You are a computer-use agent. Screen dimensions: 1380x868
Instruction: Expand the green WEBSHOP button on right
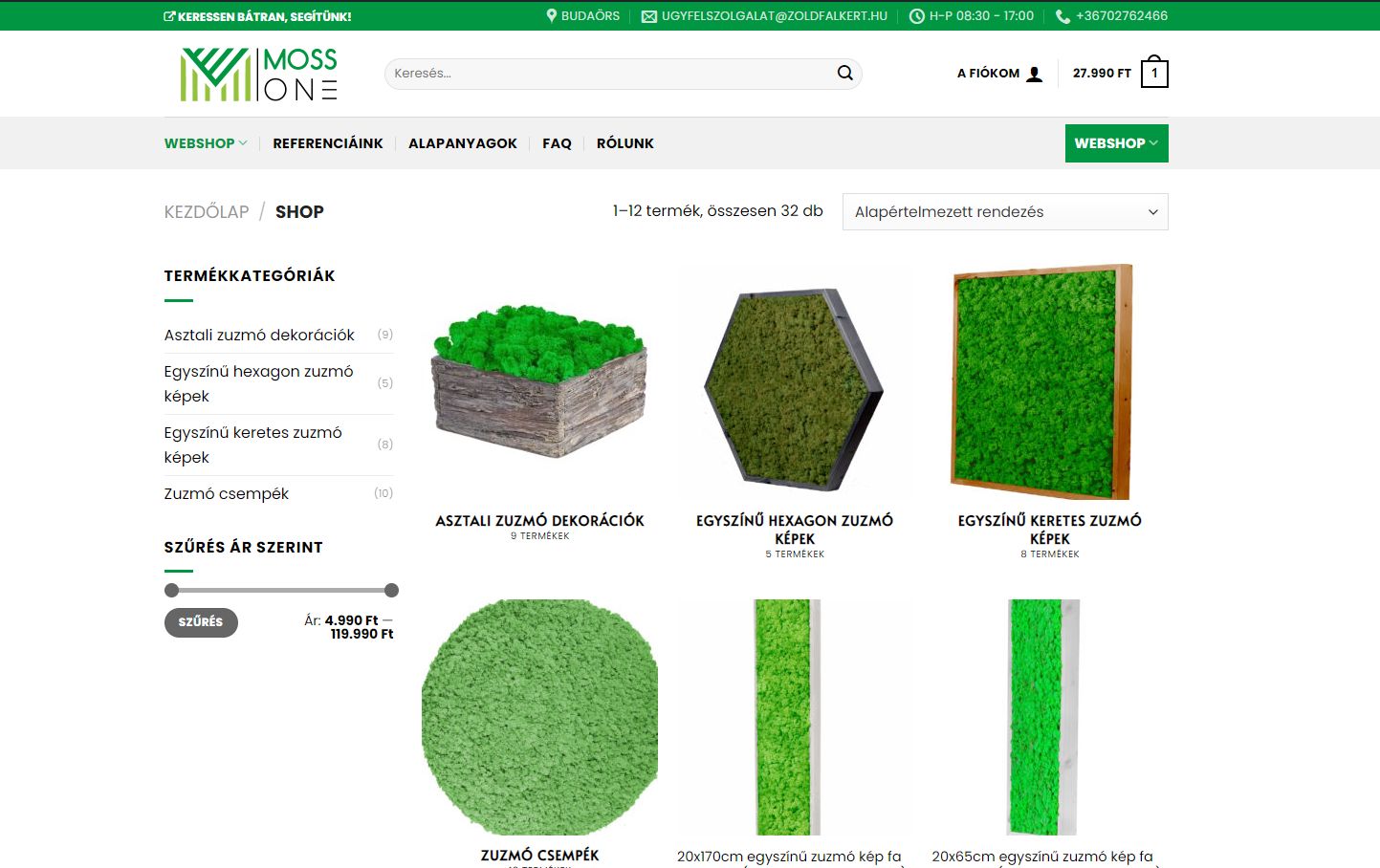click(1116, 143)
